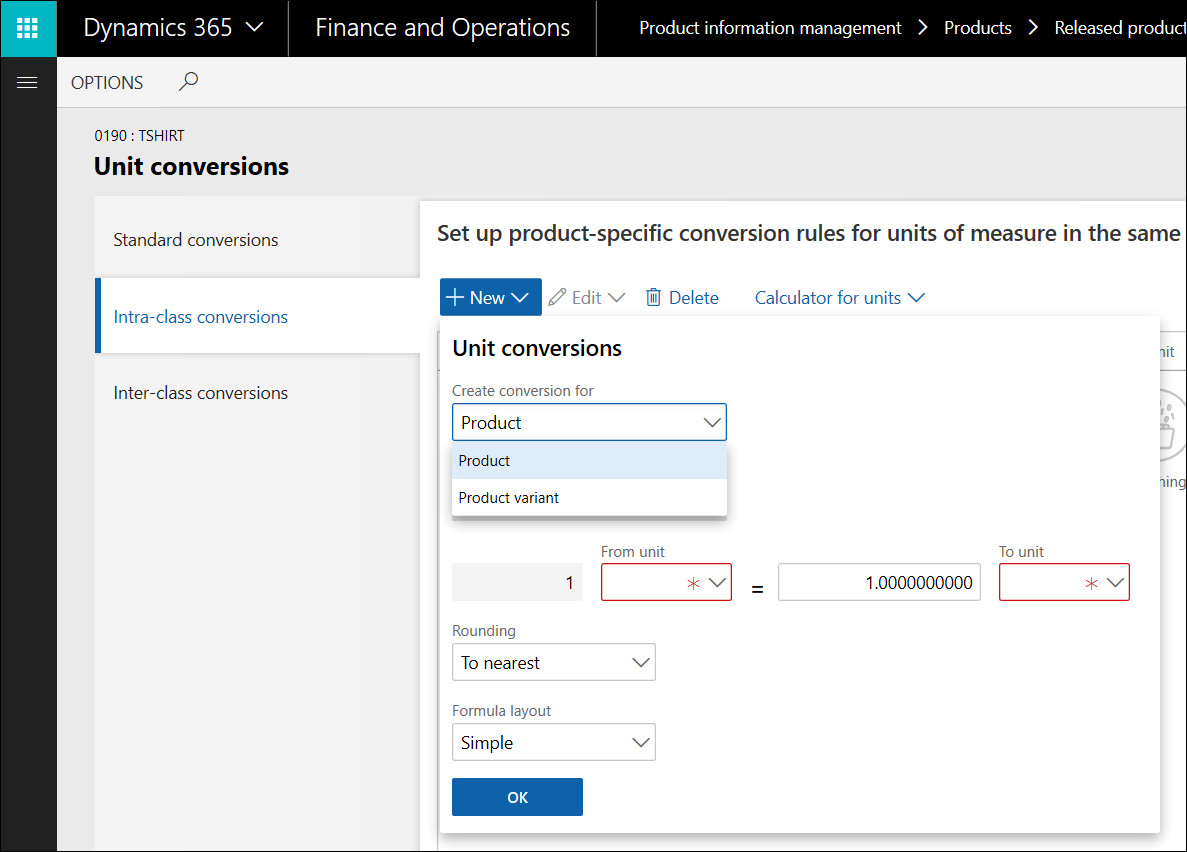Open the OPTIONS menu
Screen dimensions: 1187x852
tap(107, 82)
